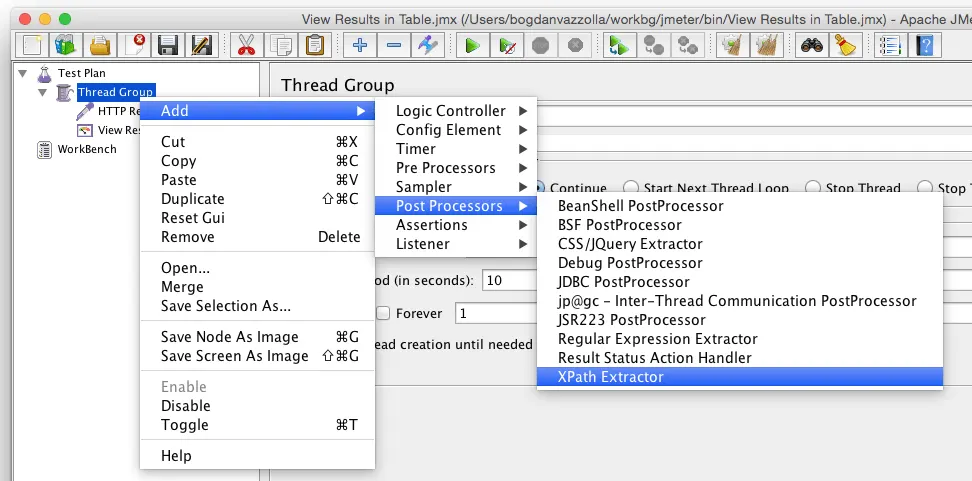Click Remove in the context menu
The image size is (972, 481).
[x=257, y=237]
